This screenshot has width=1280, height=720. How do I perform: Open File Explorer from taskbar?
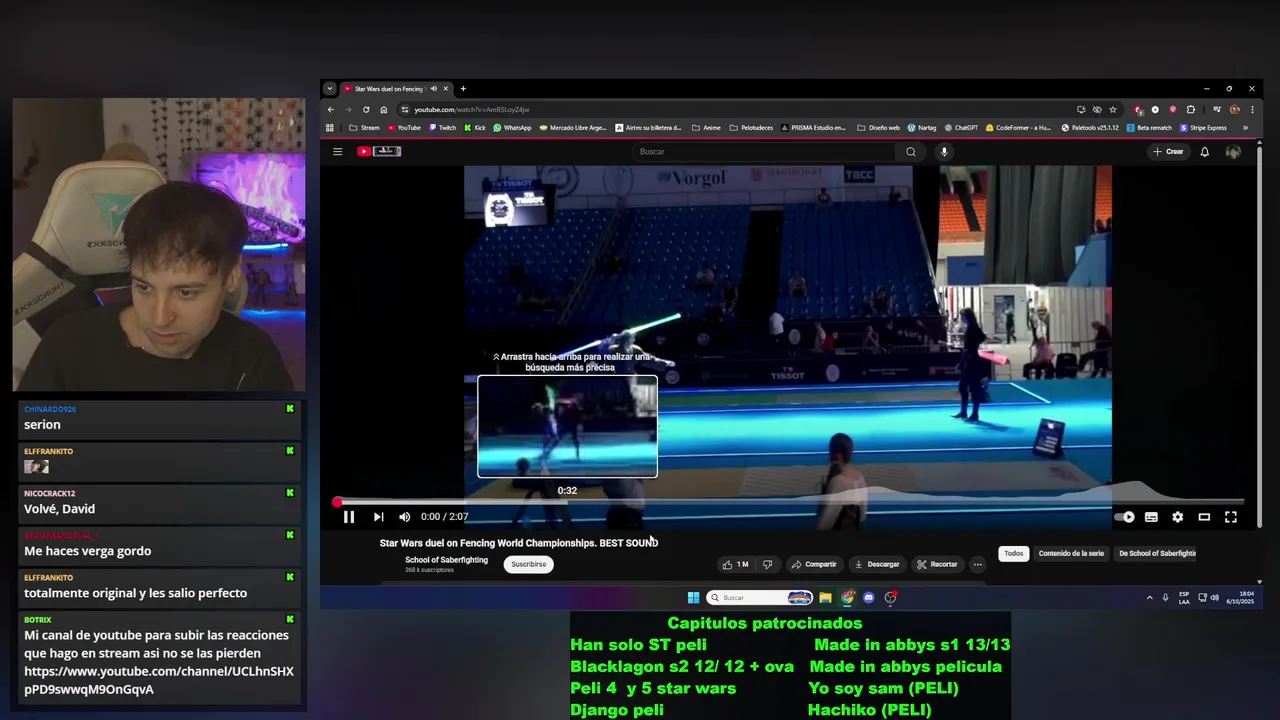825,598
